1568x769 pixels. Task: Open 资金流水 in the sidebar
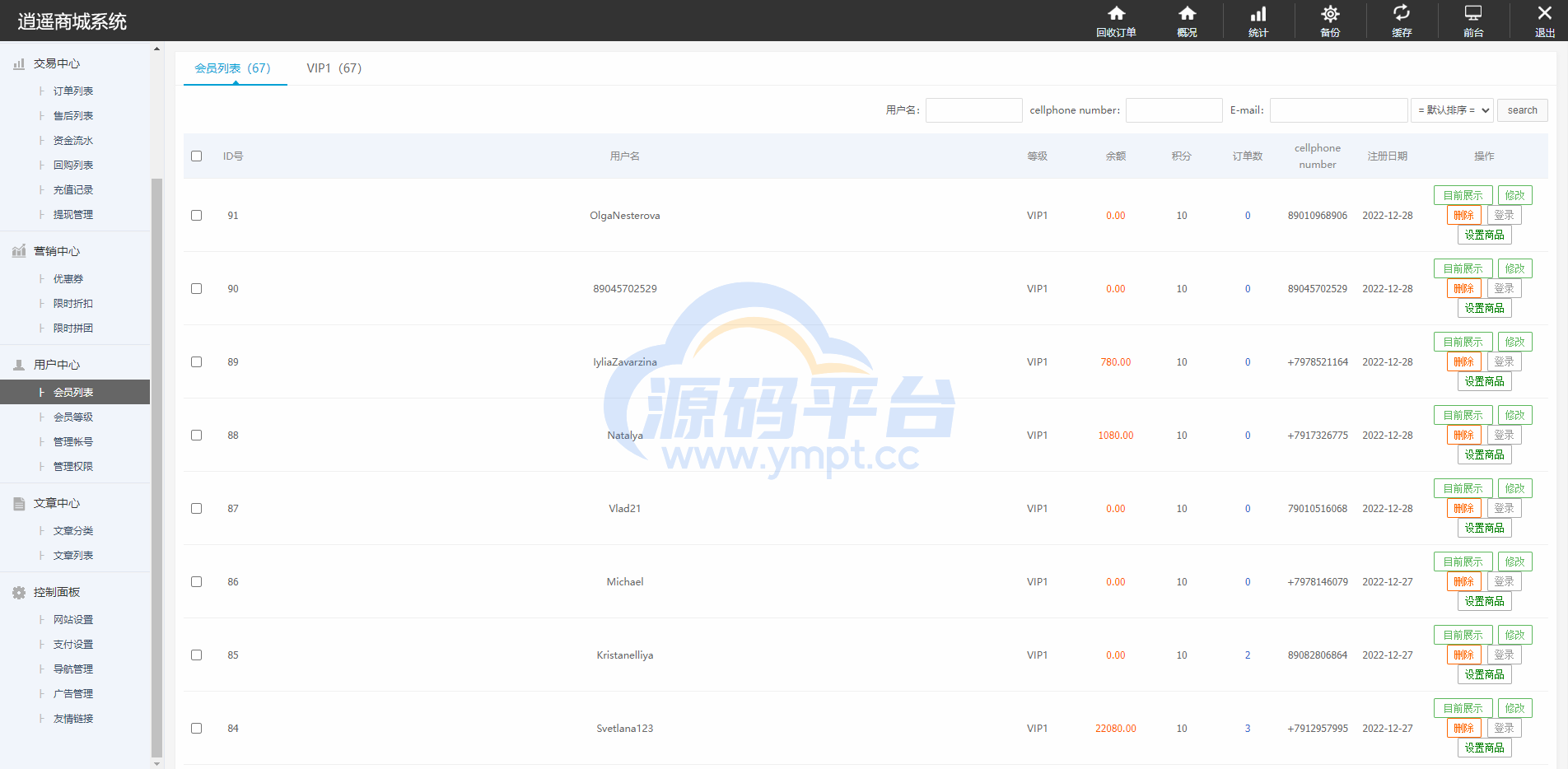[73, 140]
